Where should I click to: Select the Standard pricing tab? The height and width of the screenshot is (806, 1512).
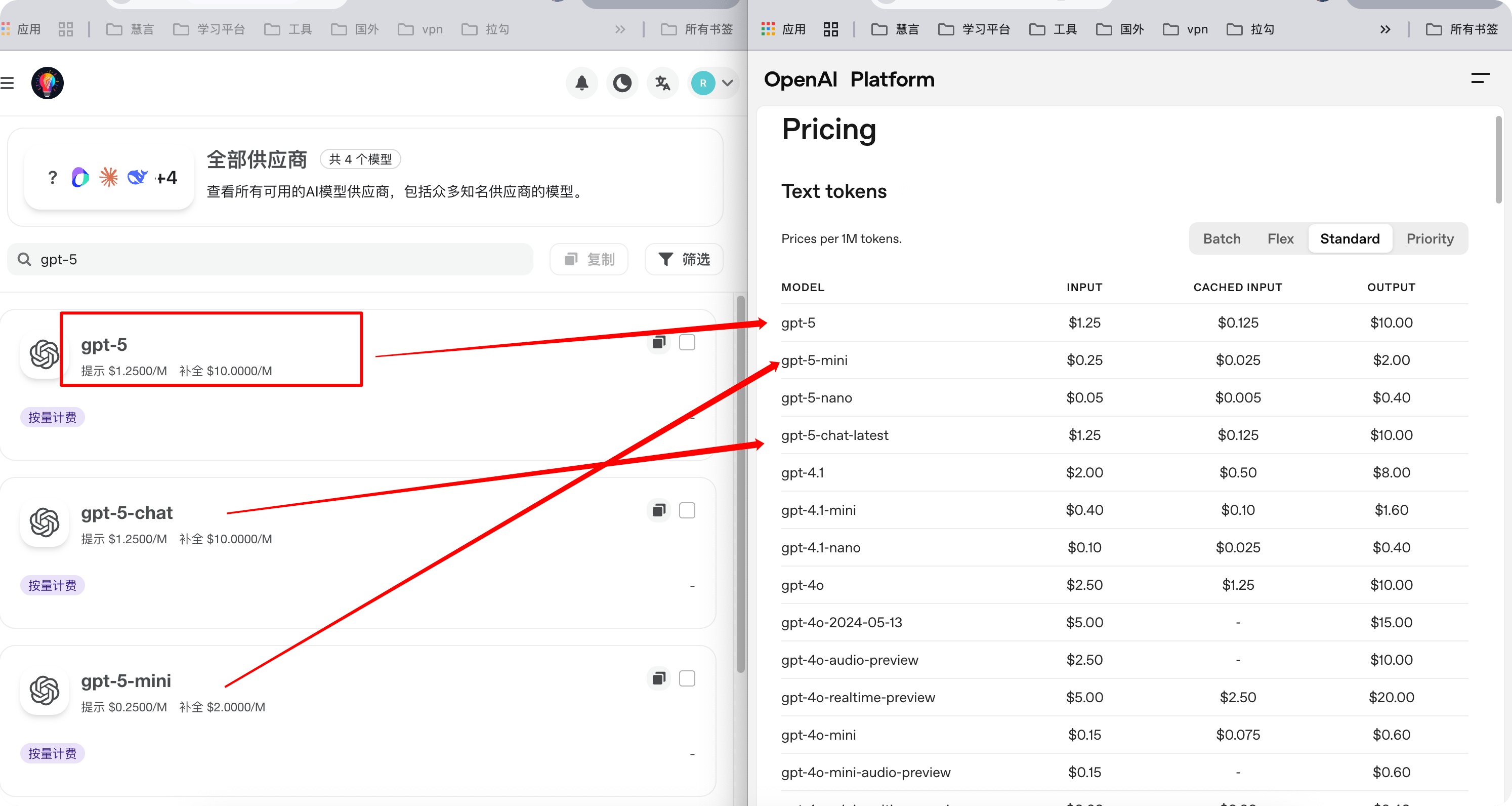tap(1350, 238)
